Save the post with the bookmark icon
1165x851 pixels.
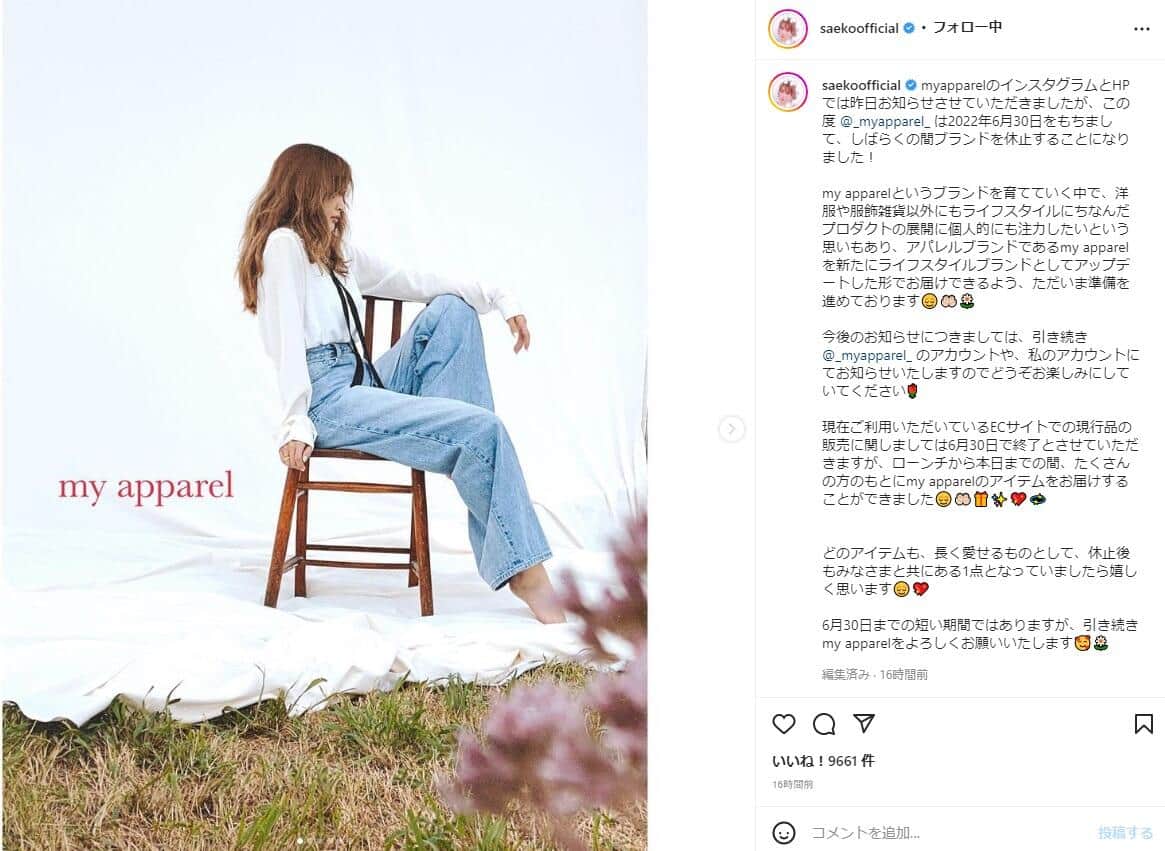(1143, 724)
